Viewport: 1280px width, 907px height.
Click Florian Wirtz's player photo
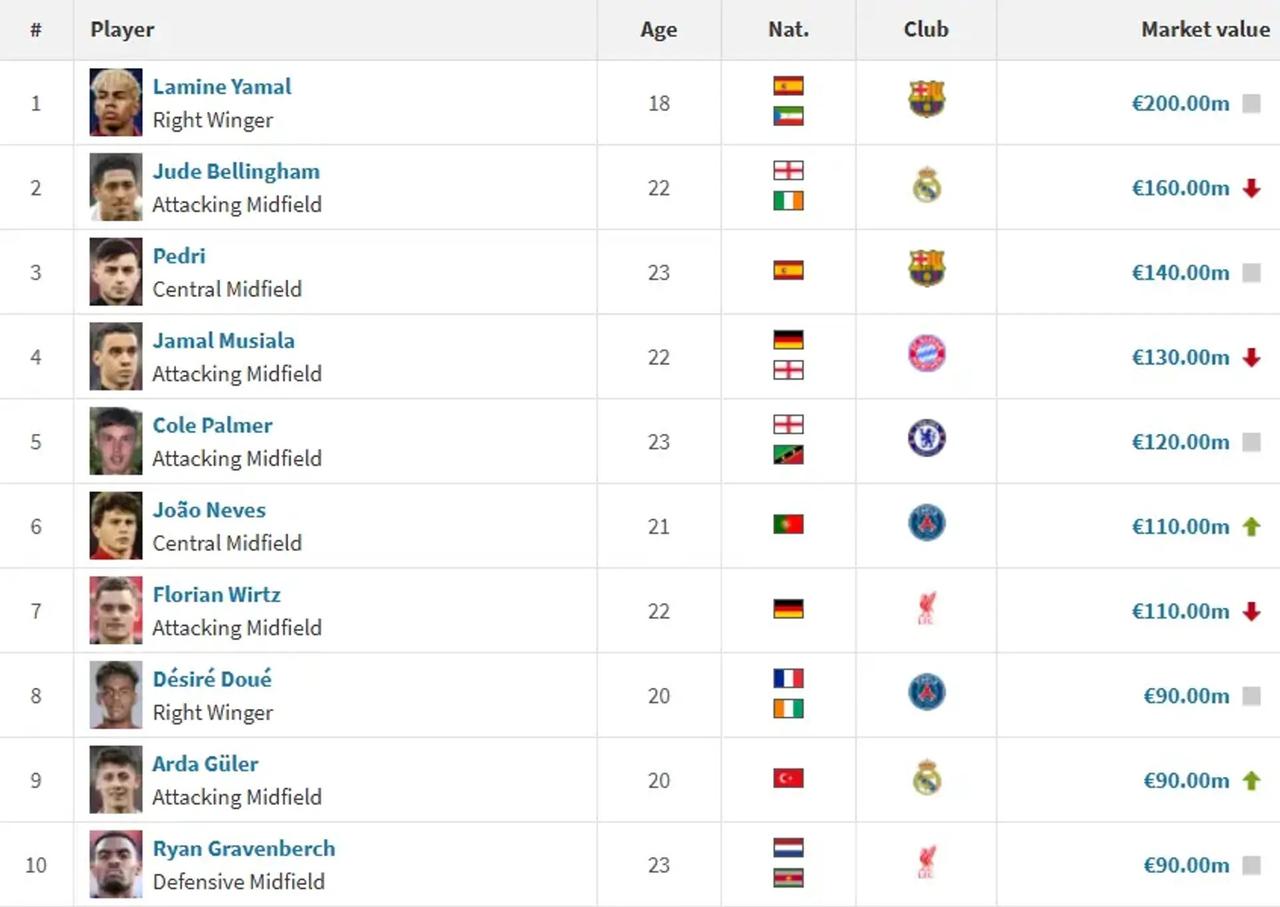click(x=116, y=610)
